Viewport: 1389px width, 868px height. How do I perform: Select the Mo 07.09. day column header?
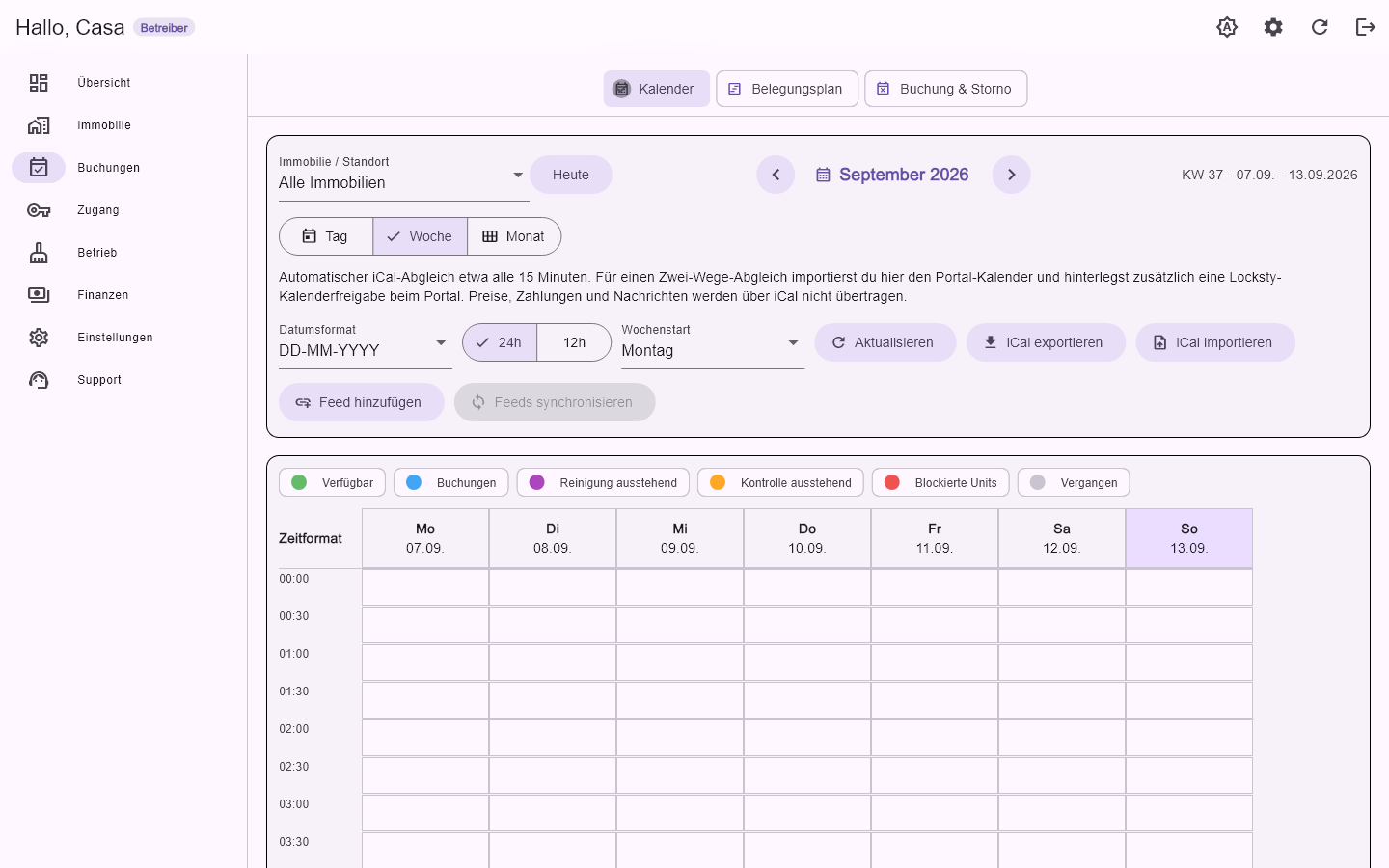[x=425, y=538]
